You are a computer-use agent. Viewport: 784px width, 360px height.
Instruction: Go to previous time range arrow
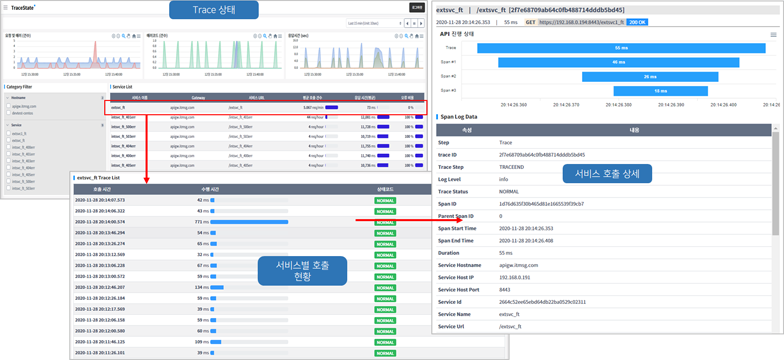click(407, 23)
